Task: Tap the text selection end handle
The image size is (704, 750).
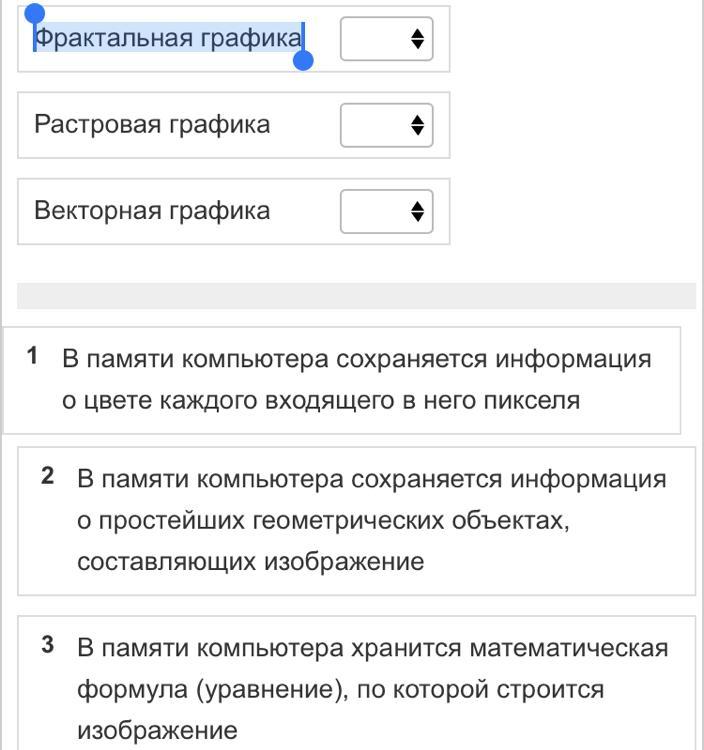Action: [303, 61]
